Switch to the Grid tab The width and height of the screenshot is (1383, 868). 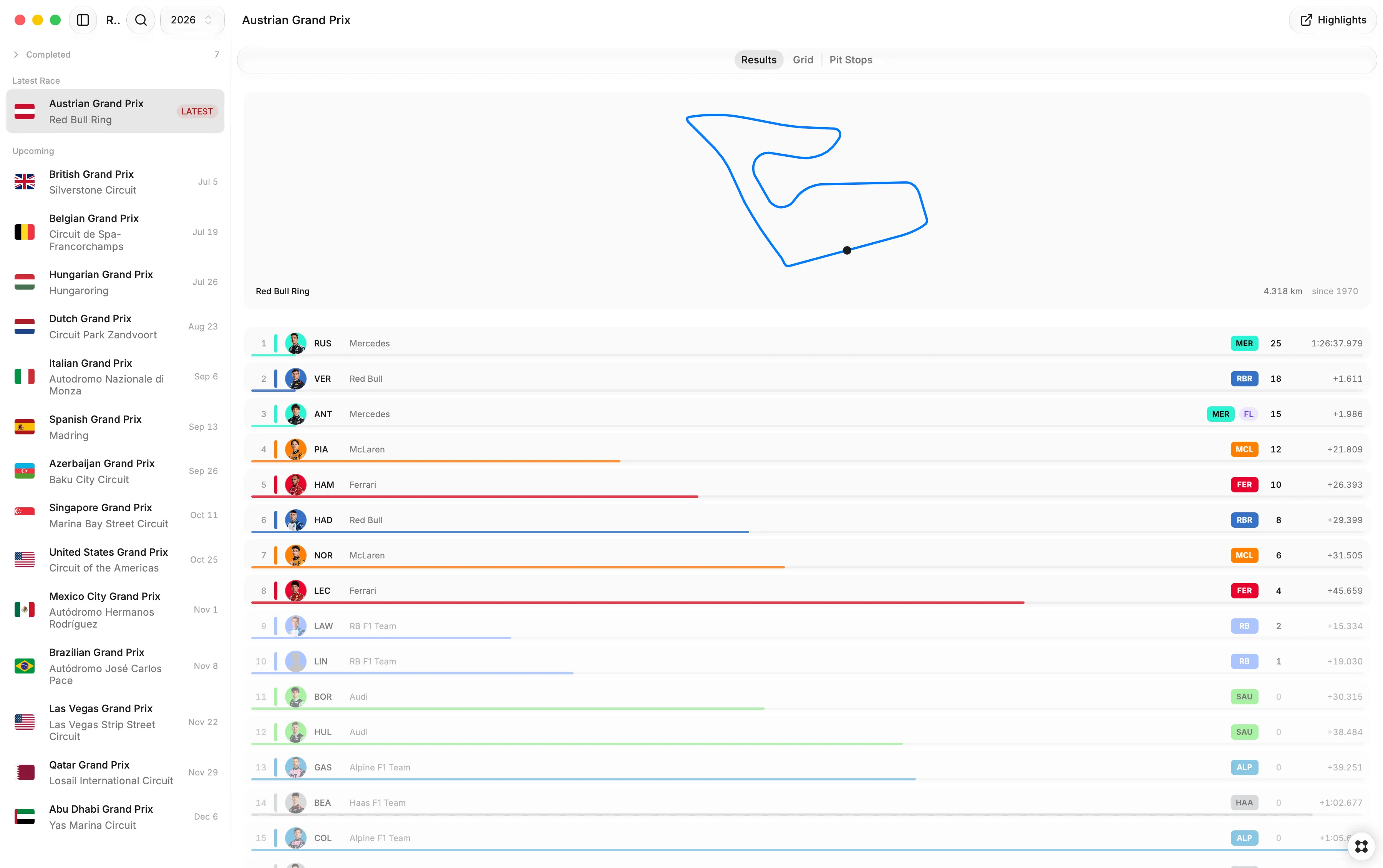(803, 60)
